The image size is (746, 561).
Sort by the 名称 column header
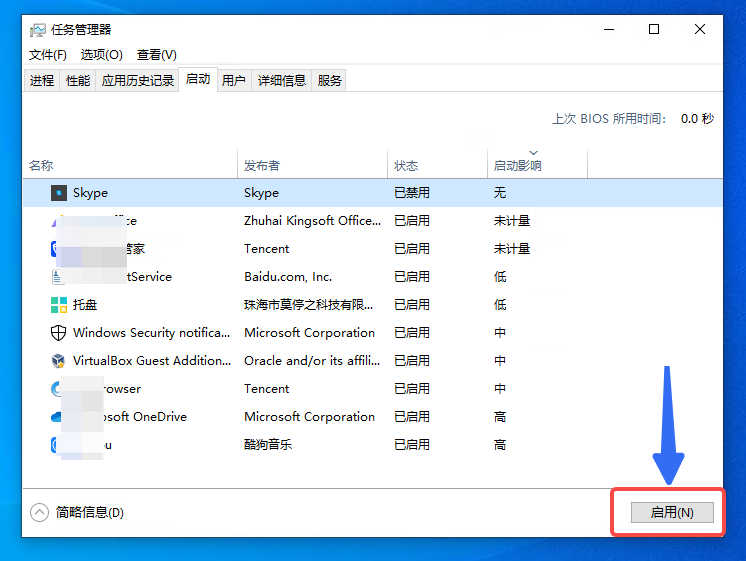pos(130,165)
